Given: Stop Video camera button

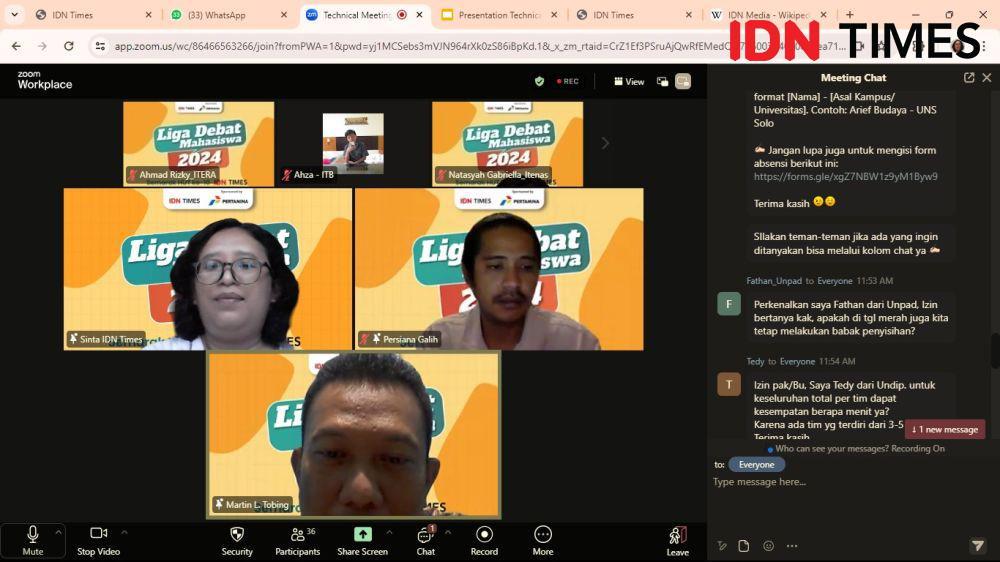Looking at the screenshot, I should tap(98, 540).
